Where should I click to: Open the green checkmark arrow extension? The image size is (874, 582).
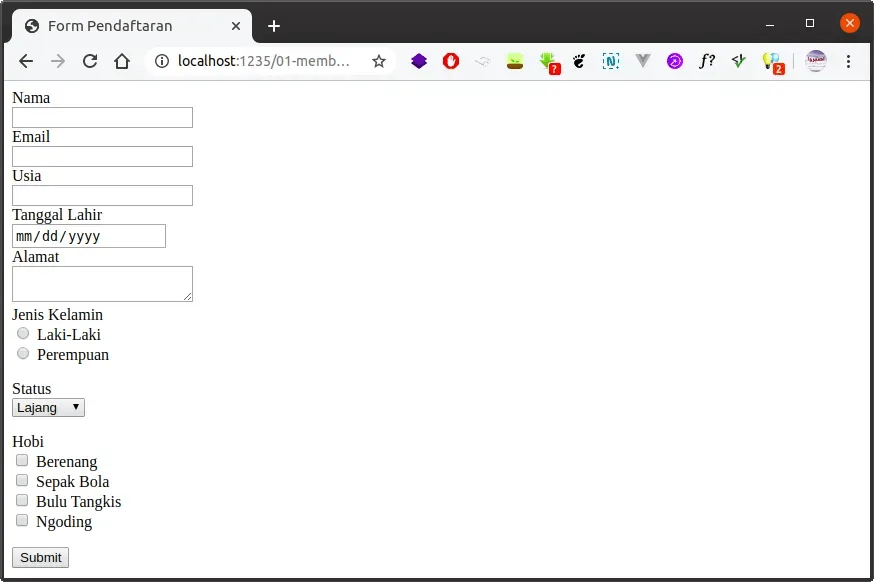click(x=739, y=61)
